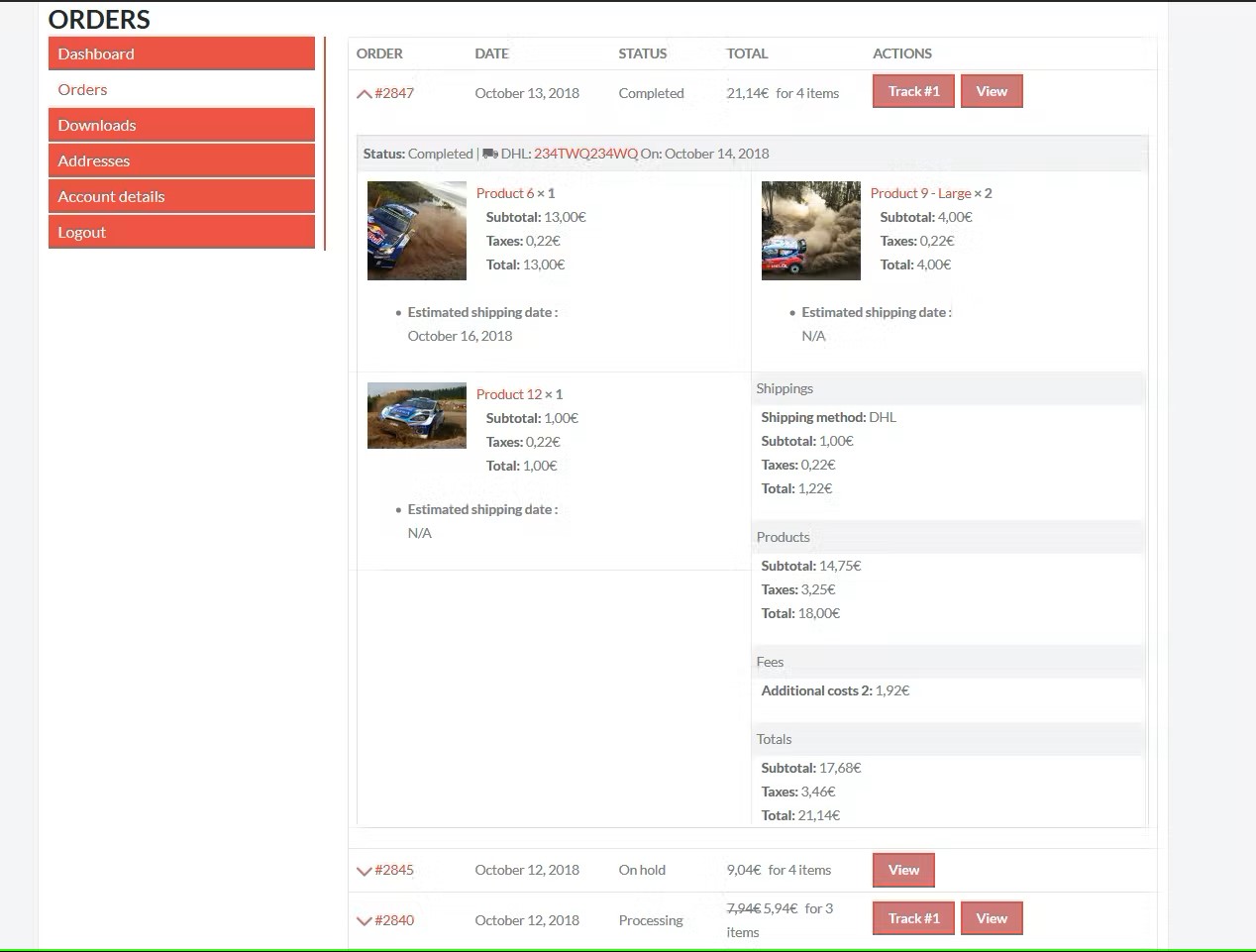The image size is (1256, 952).
Task: Click the Processing status text
Action: pos(651,920)
